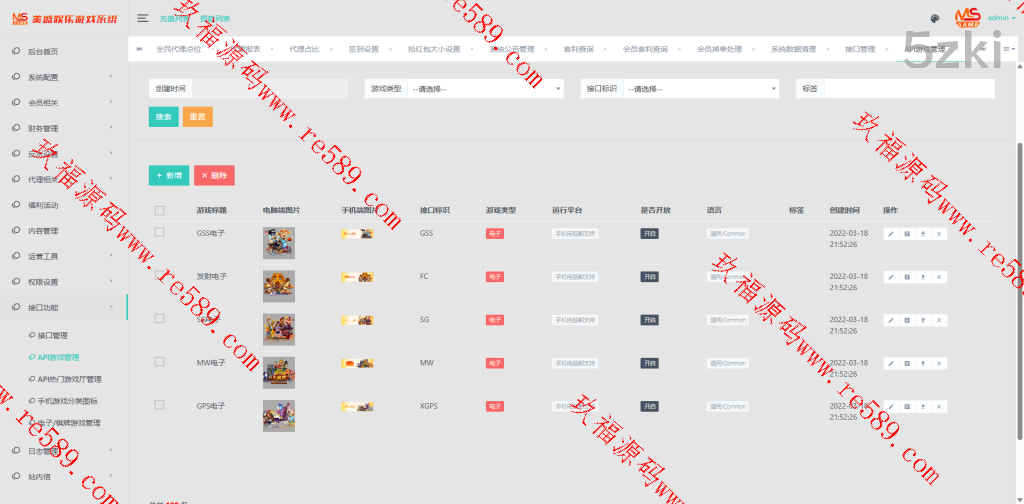Click the square icon in MW电子 row

pos(907,363)
